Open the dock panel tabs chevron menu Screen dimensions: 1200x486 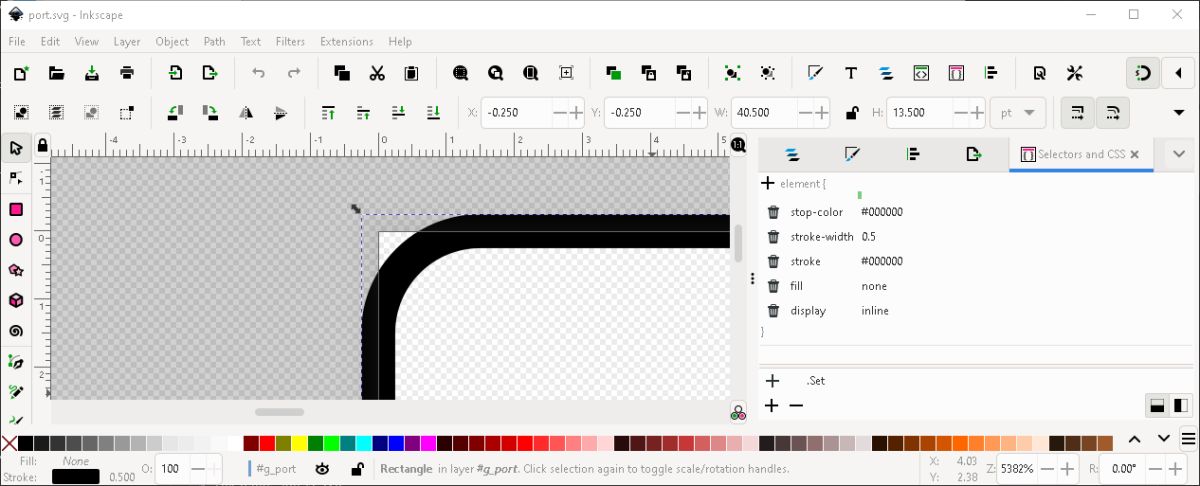click(x=1179, y=154)
